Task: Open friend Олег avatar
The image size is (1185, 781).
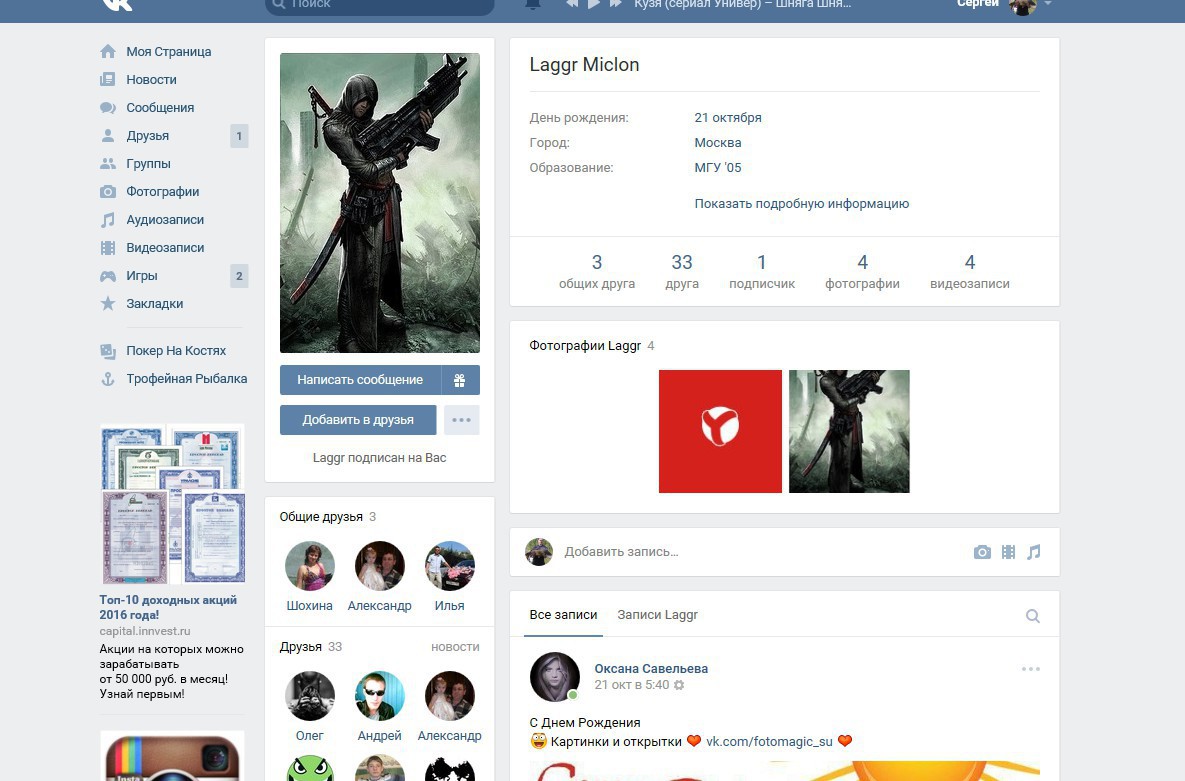Action: click(x=309, y=696)
